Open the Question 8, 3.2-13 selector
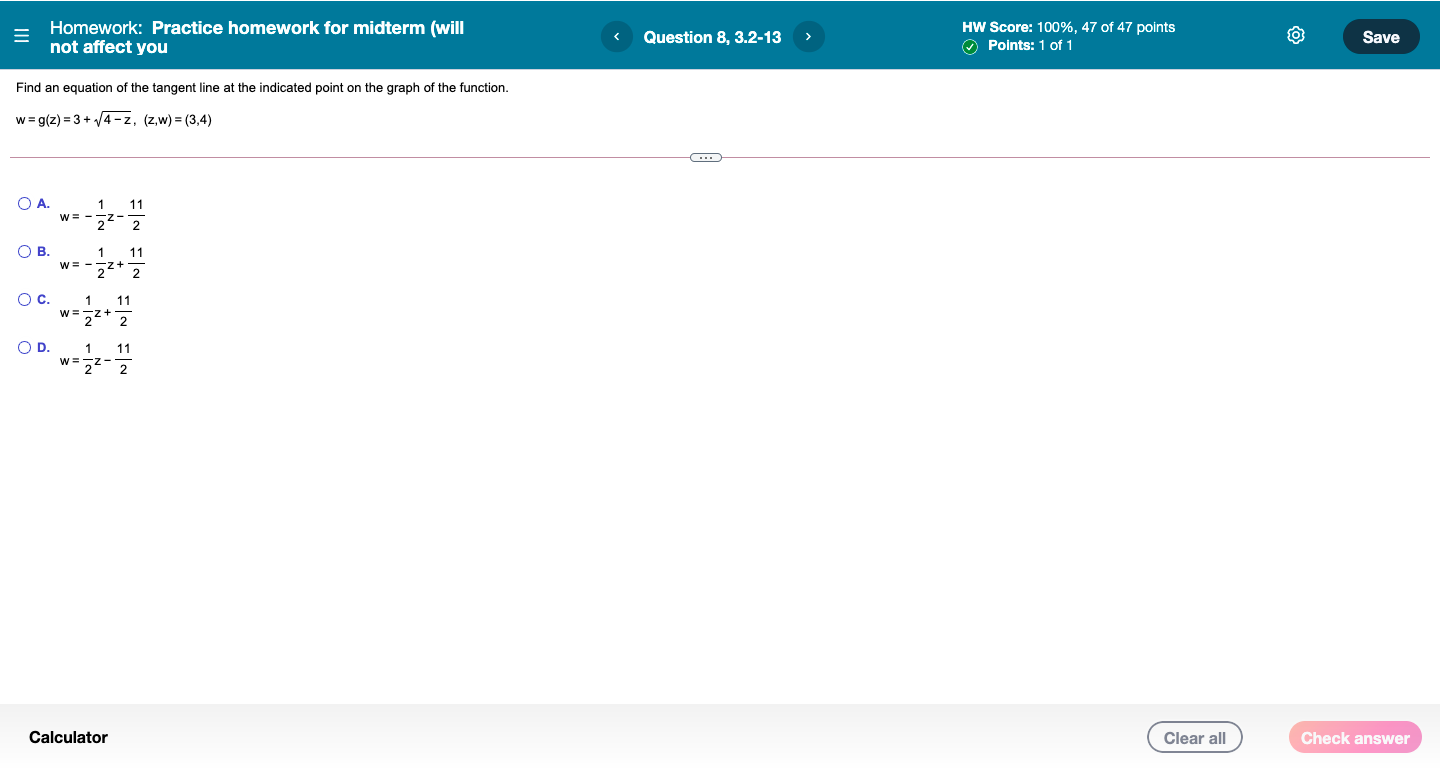 click(x=712, y=37)
